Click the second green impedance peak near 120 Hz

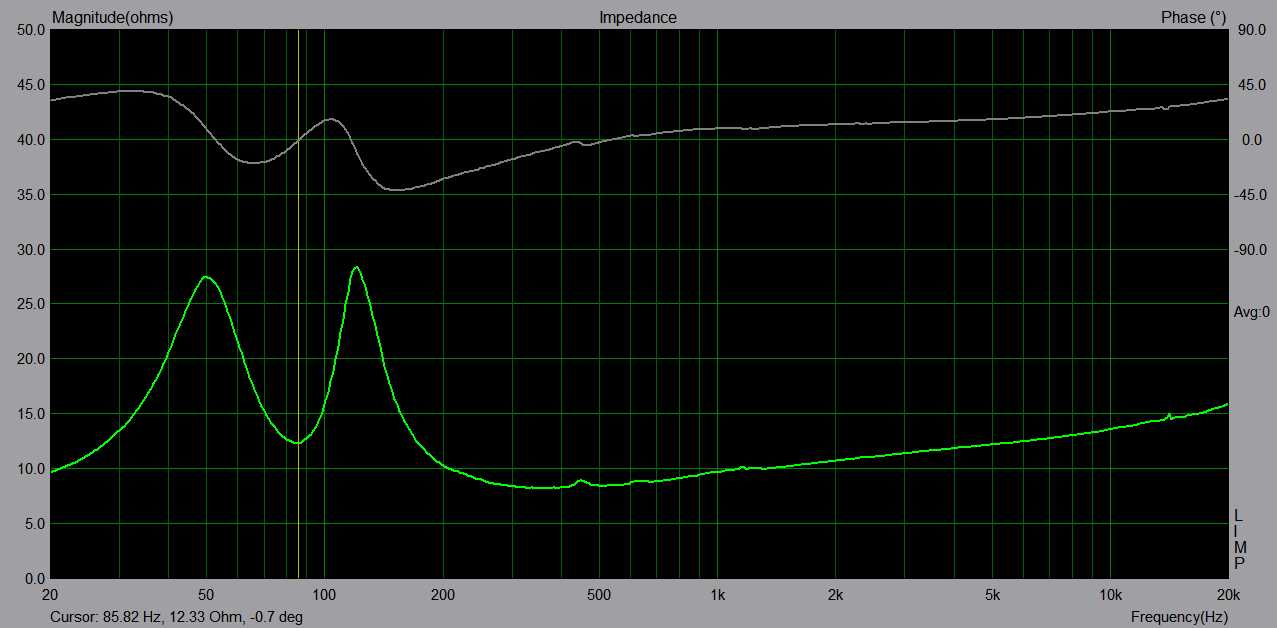tap(355, 268)
